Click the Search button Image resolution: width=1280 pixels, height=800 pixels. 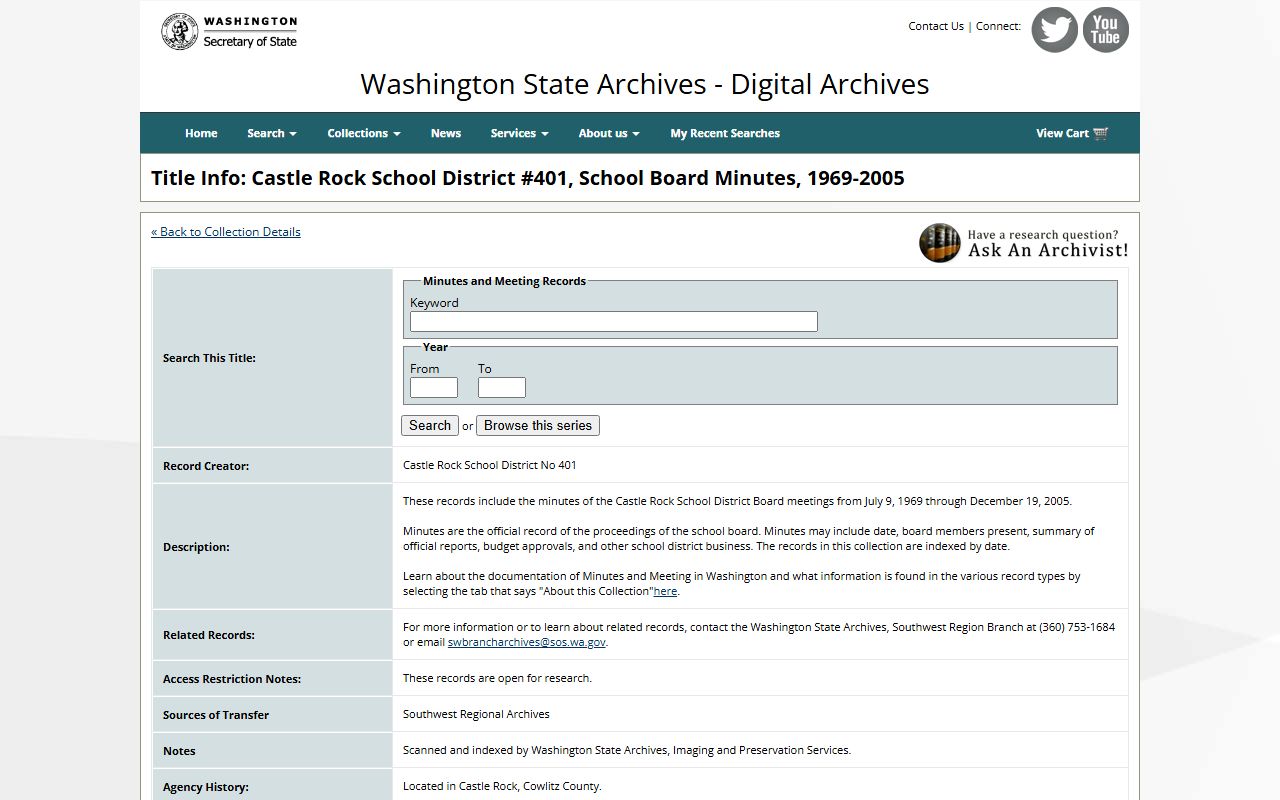click(430, 425)
